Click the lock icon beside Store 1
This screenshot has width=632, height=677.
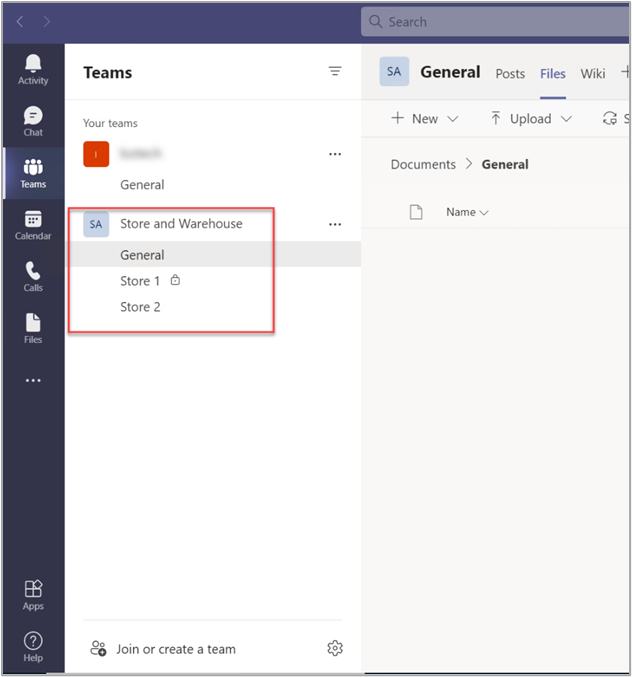(x=175, y=280)
